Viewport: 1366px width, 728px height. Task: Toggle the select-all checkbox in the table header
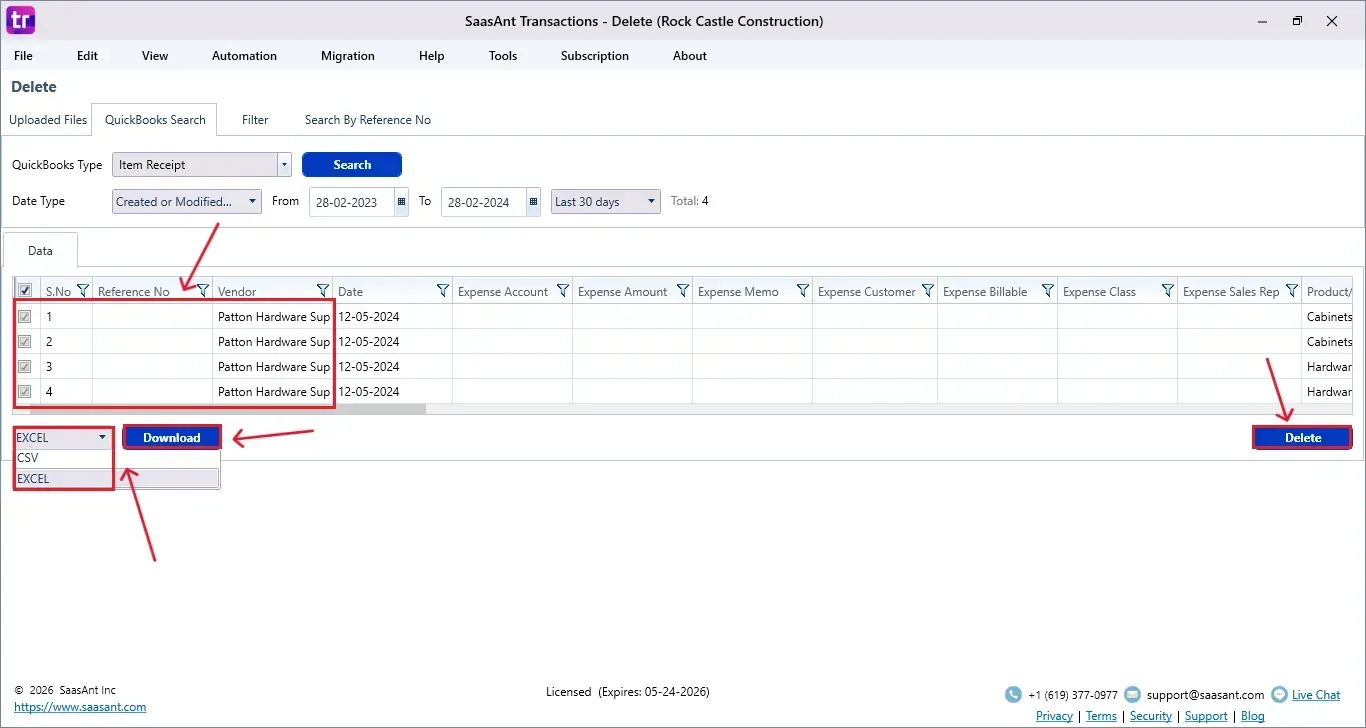(x=25, y=291)
